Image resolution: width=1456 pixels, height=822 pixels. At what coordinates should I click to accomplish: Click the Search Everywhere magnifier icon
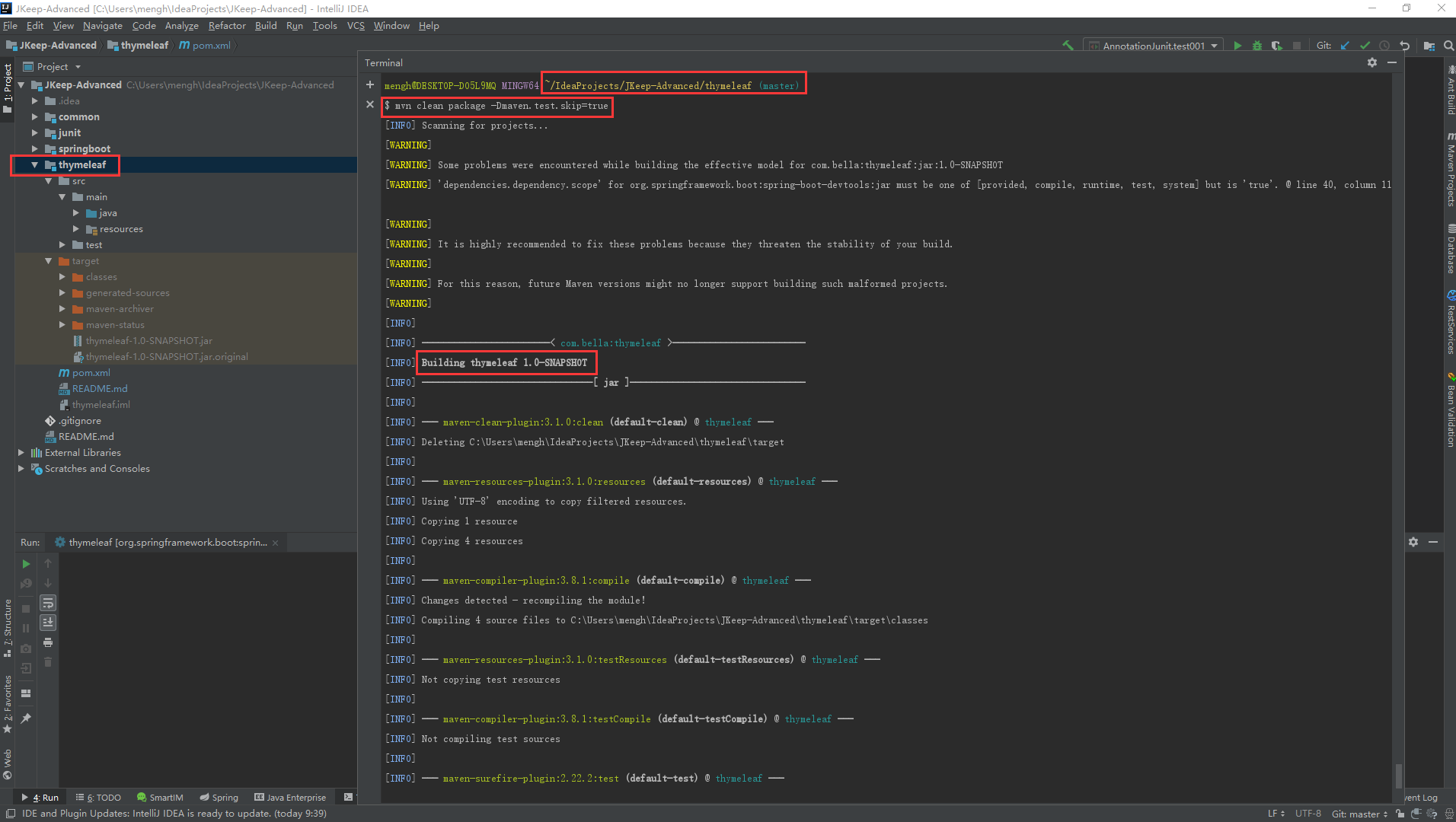(x=1448, y=46)
